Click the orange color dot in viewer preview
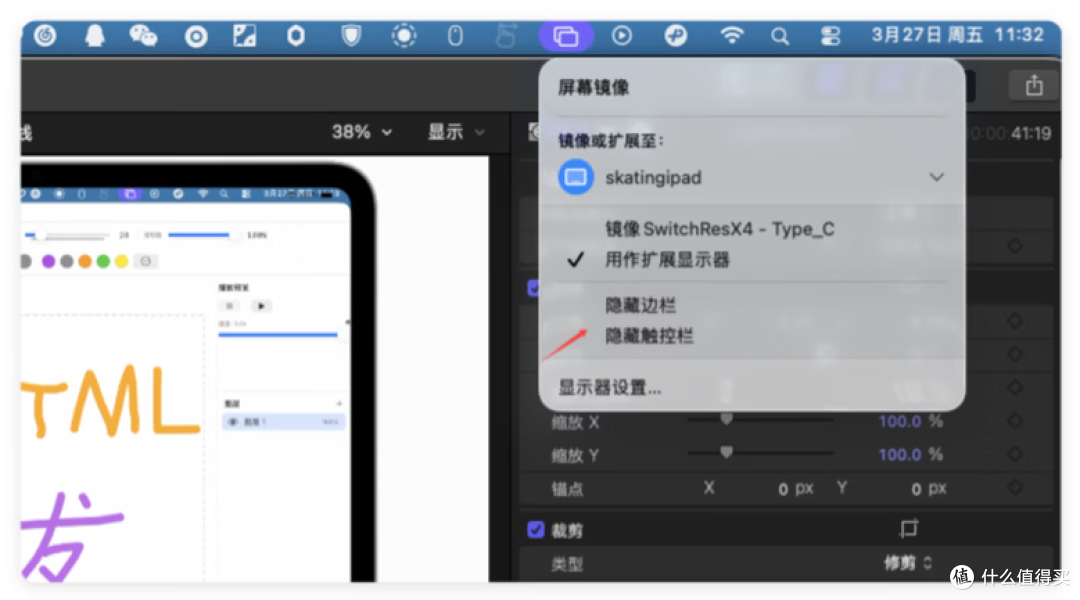 (x=85, y=261)
